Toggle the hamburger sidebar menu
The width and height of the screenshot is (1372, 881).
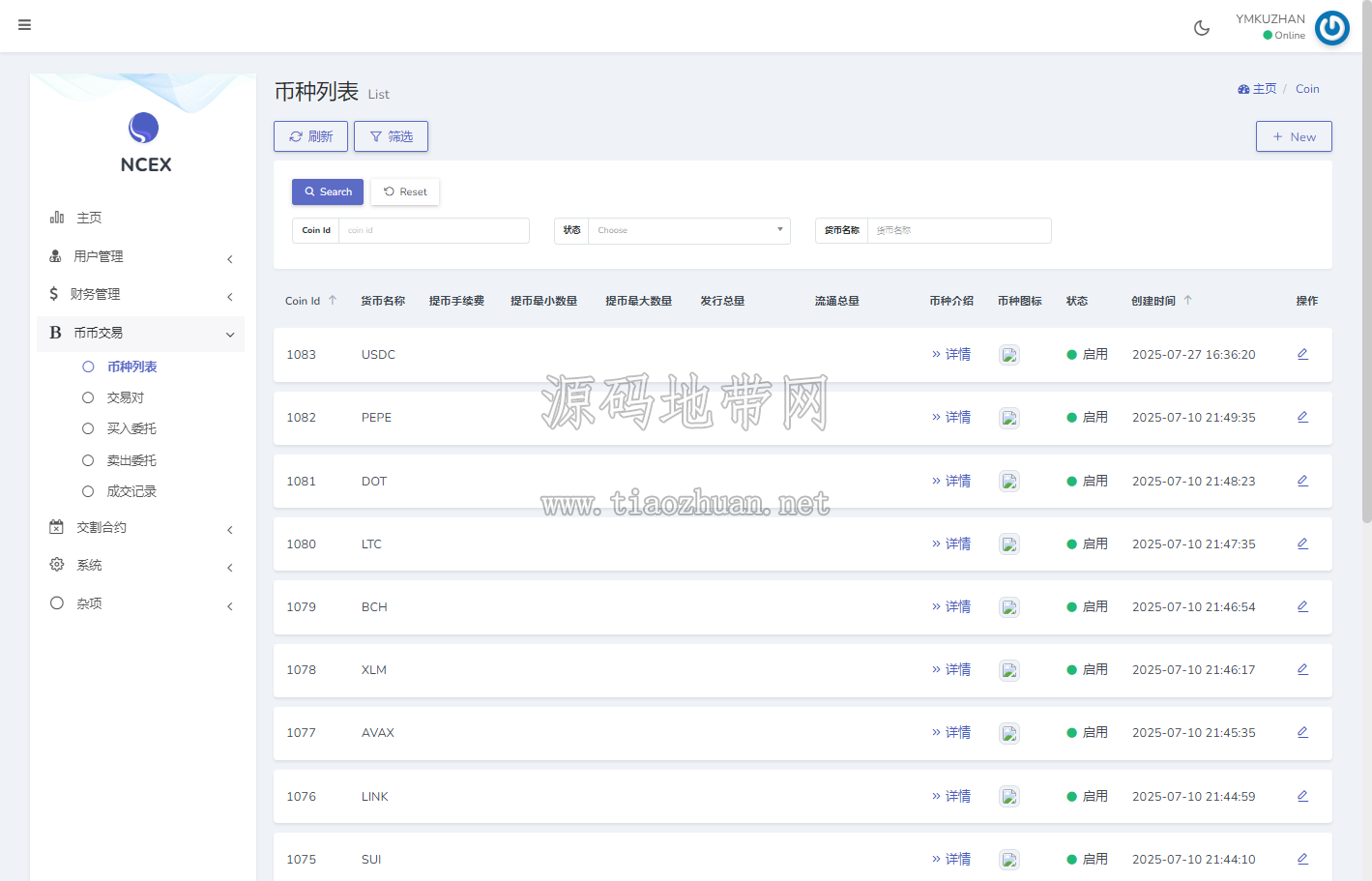coord(24,25)
